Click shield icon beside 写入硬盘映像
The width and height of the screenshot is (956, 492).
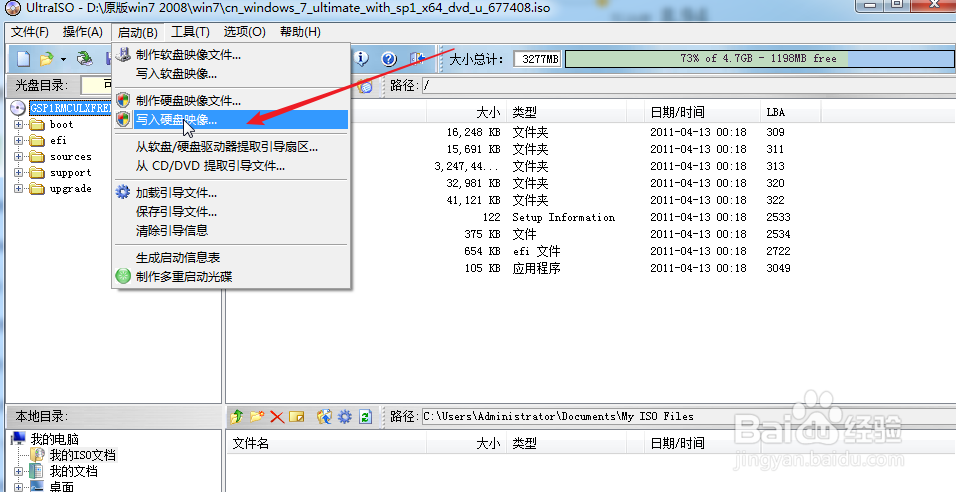(123, 119)
